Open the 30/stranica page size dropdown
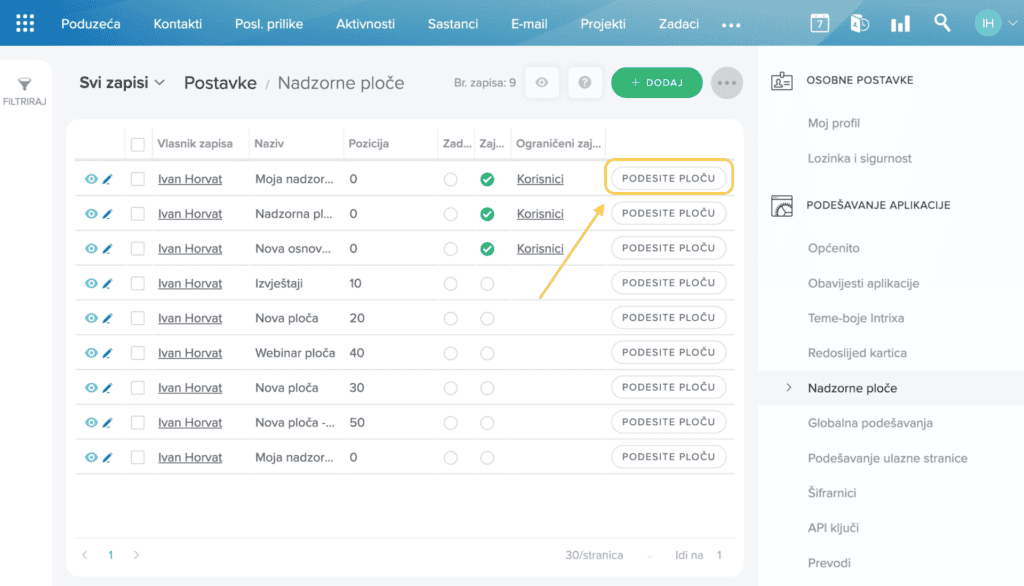1024x586 pixels. point(608,555)
